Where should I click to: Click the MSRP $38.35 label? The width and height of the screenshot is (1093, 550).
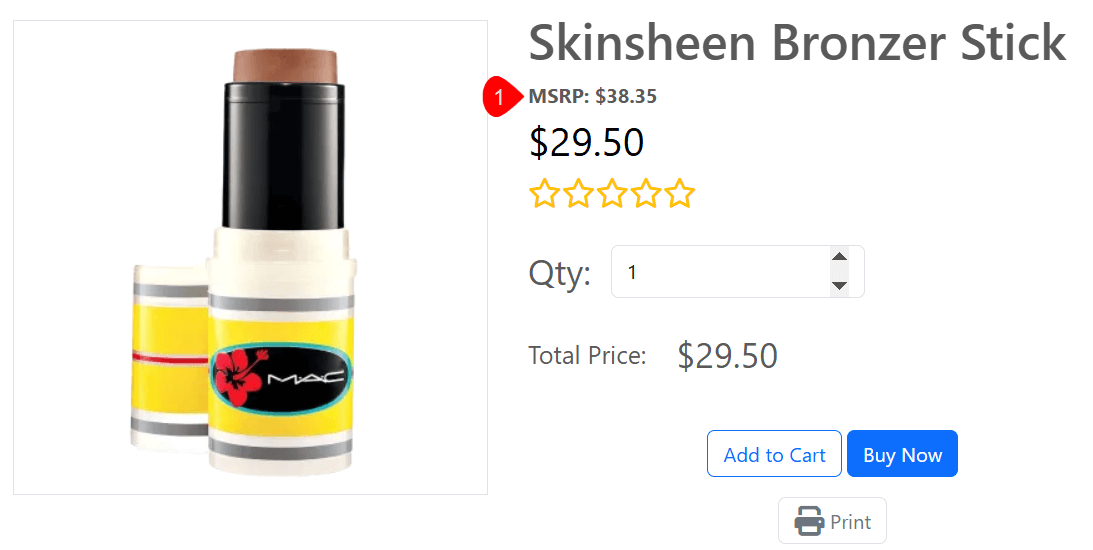click(593, 96)
